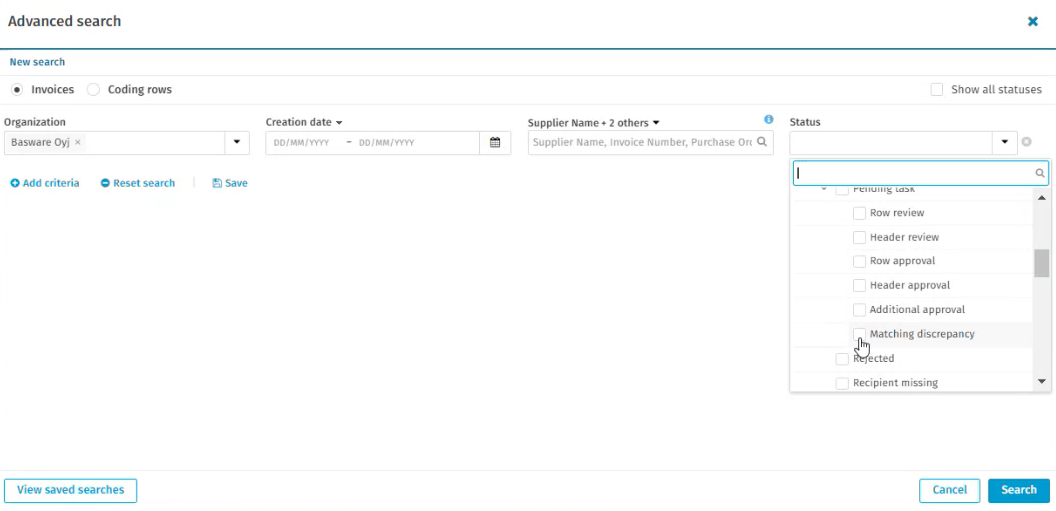Click View saved searches button
1056x511 pixels.
[71, 490]
